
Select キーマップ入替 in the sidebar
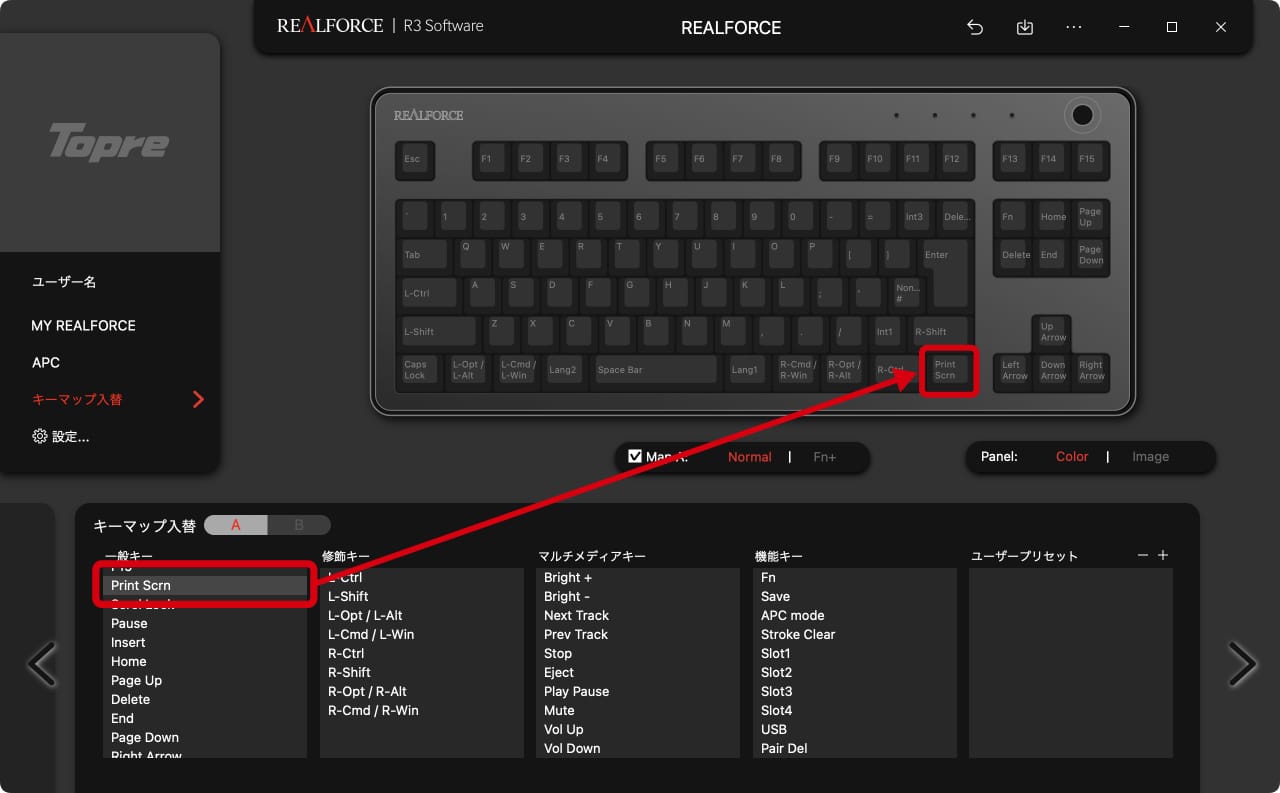coord(77,399)
